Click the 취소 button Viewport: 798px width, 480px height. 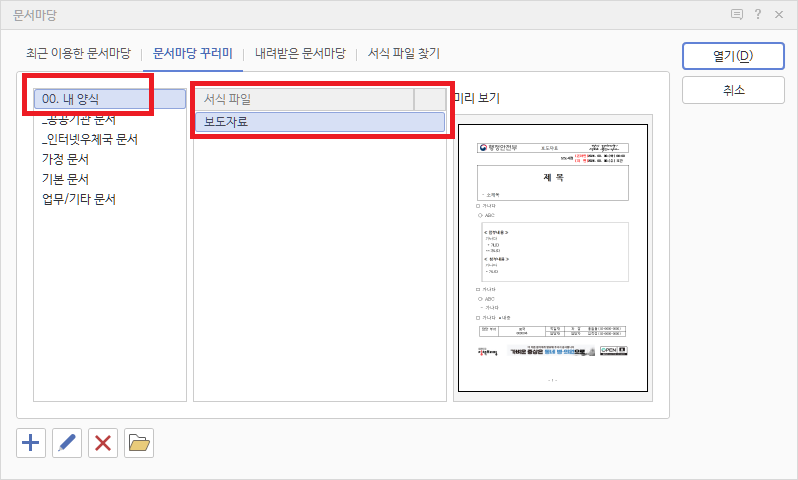pos(733,90)
